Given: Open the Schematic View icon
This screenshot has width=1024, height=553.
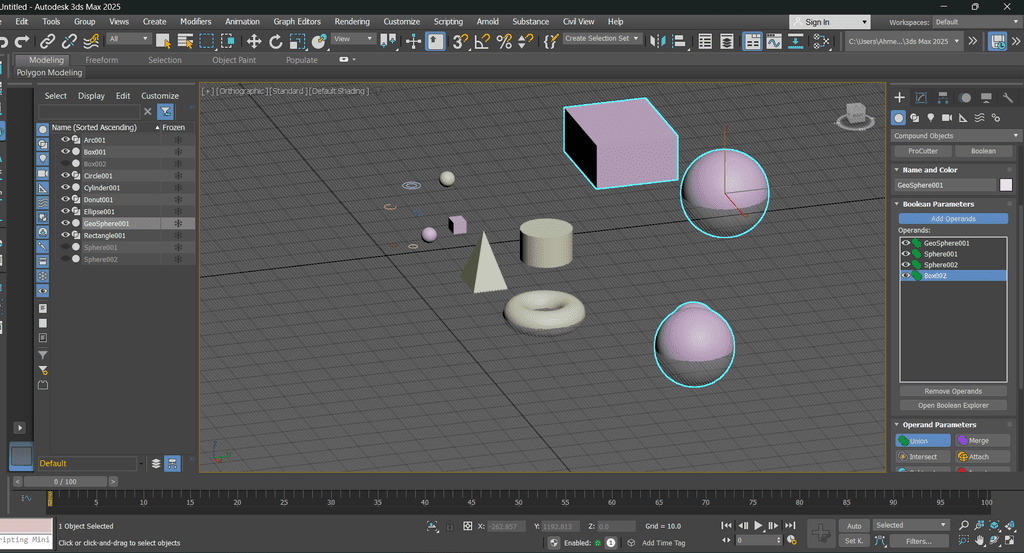Looking at the screenshot, I should pos(795,42).
